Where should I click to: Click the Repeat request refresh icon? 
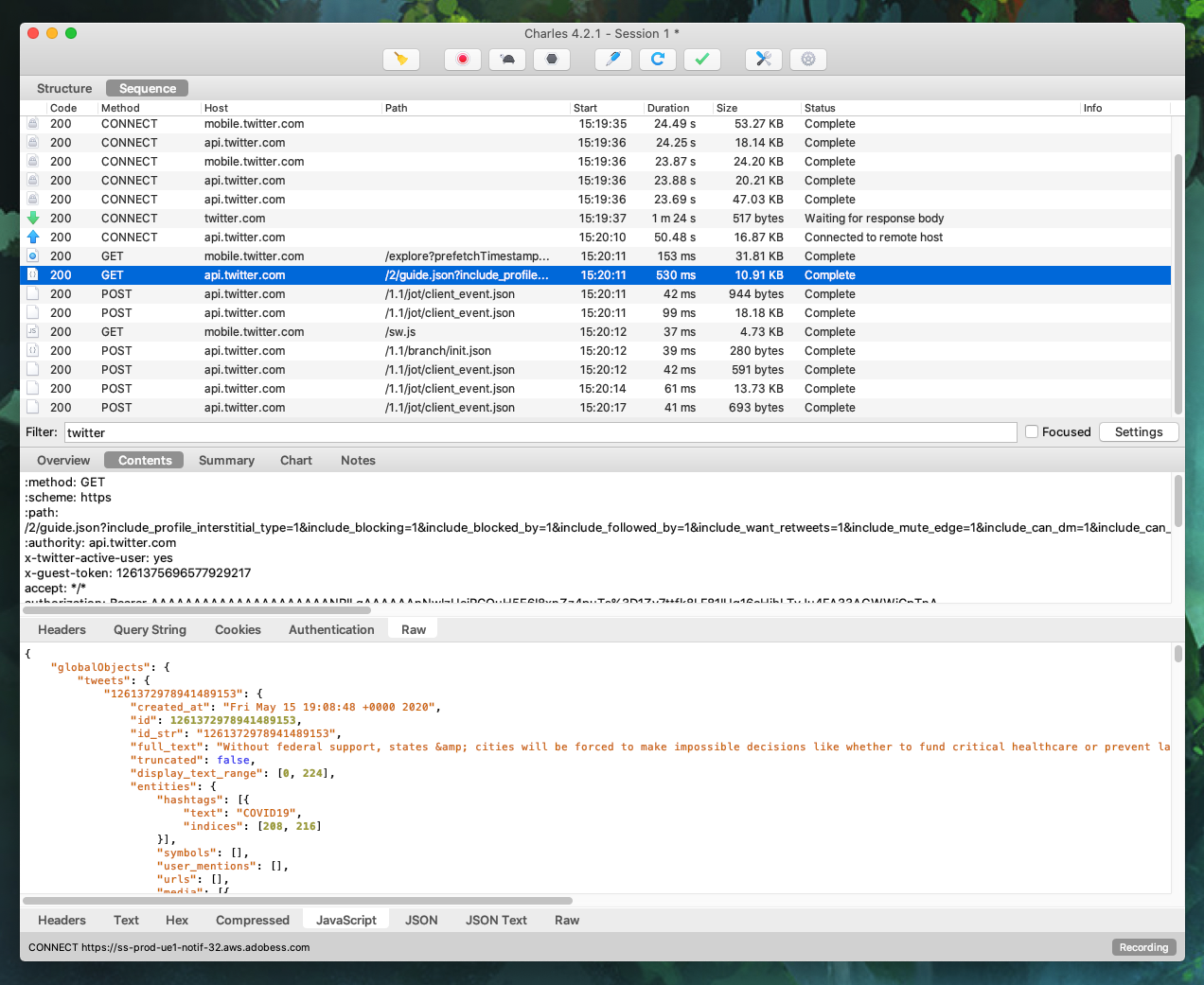658,59
